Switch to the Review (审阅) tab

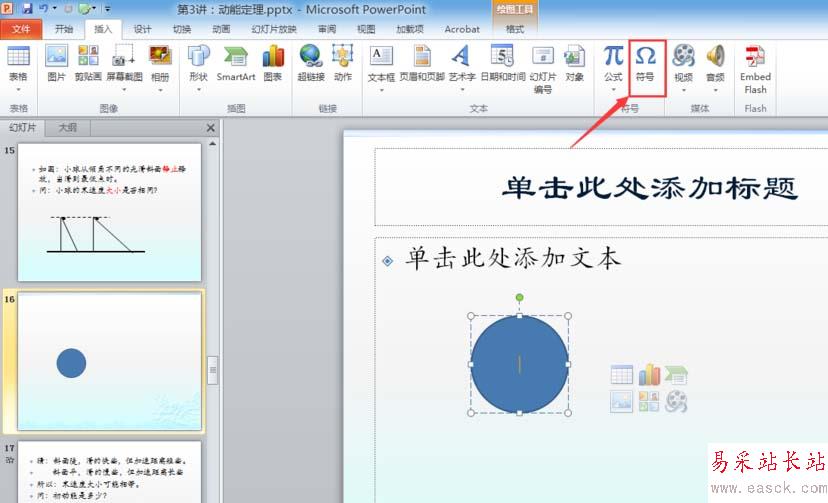327,29
